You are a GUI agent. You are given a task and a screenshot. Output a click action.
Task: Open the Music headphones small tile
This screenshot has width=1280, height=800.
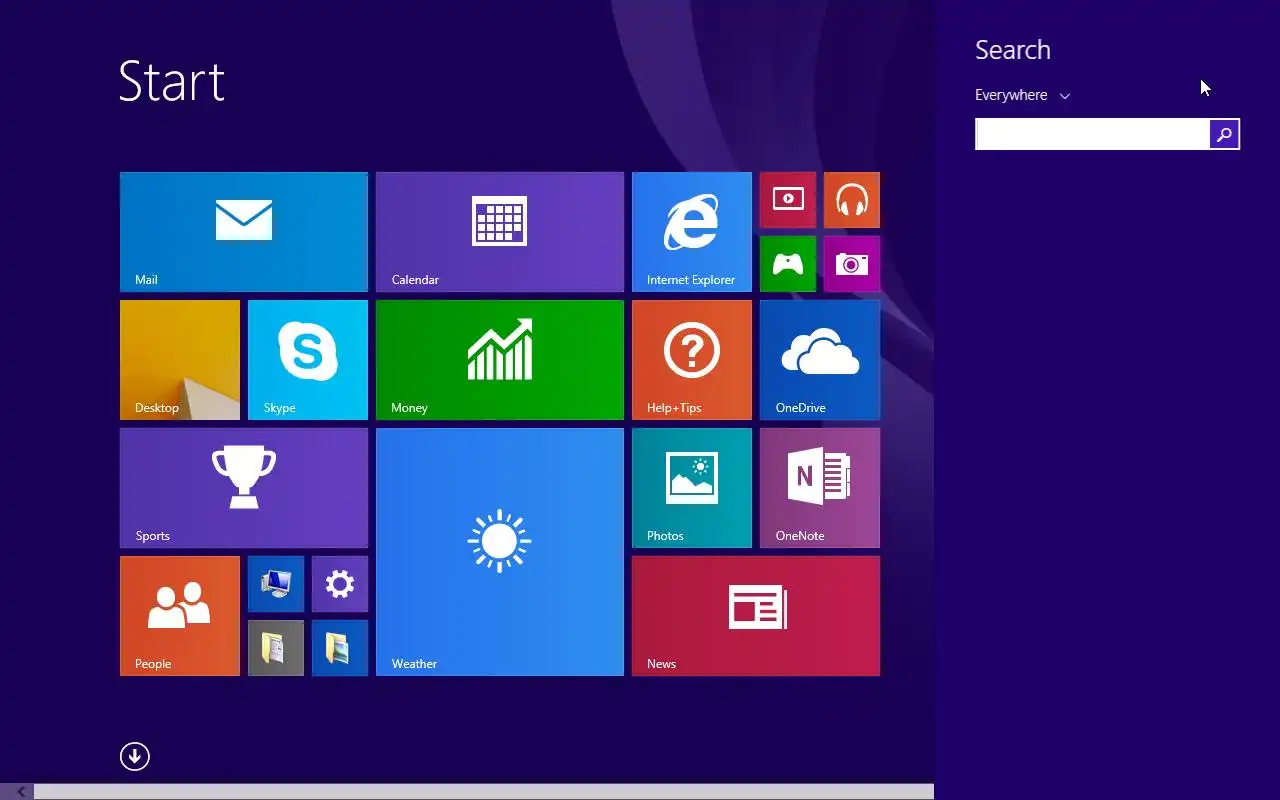click(x=852, y=200)
